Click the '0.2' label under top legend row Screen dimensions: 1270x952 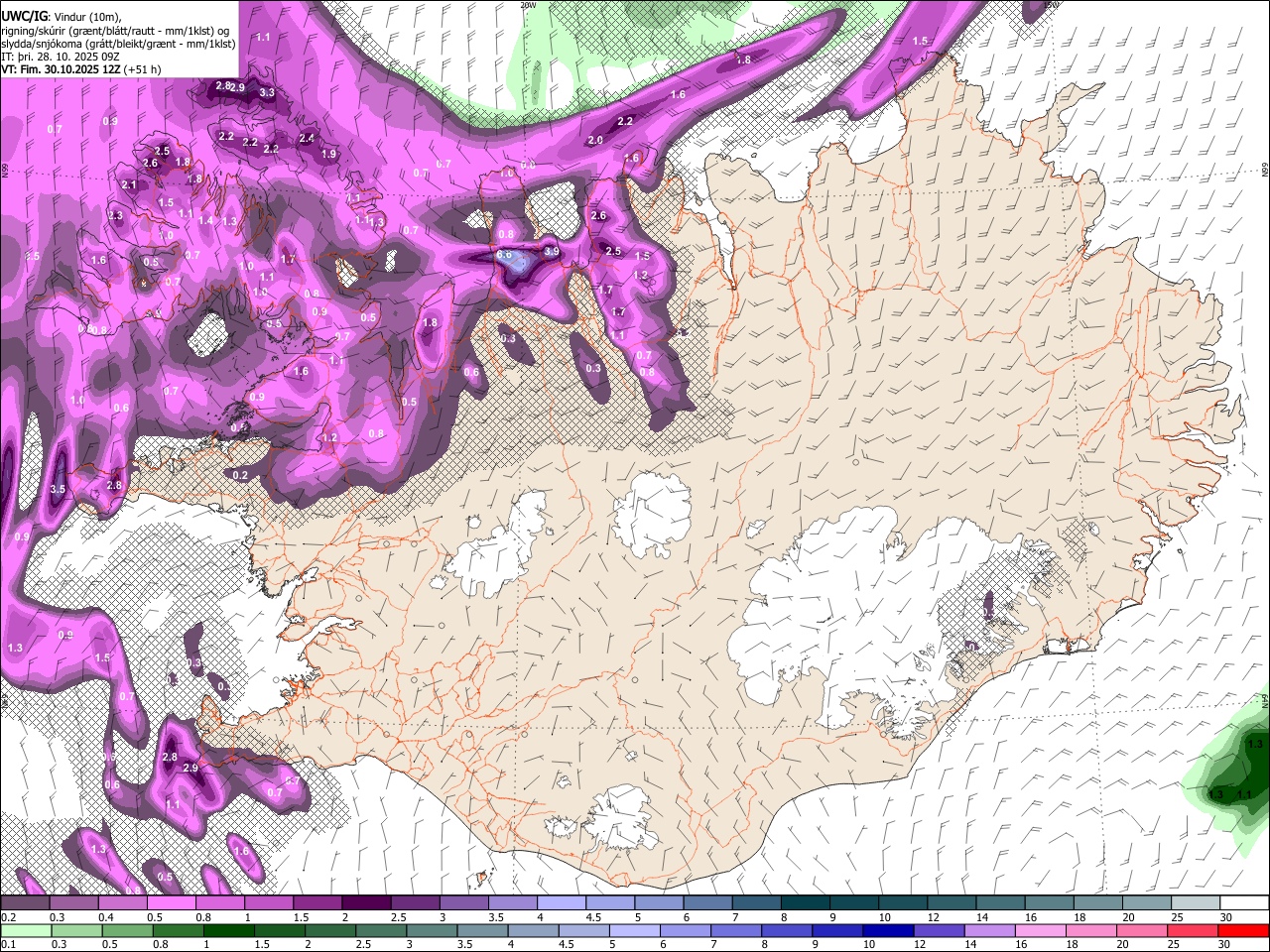click(9, 917)
